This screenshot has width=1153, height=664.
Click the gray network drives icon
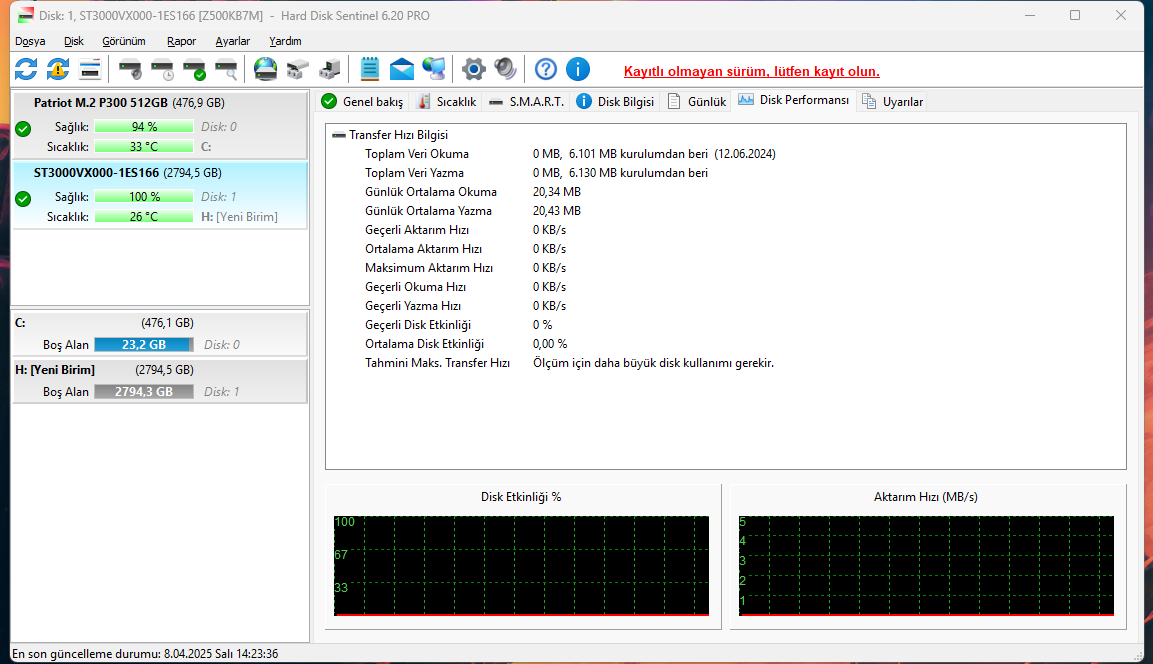click(x=297, y=70)
